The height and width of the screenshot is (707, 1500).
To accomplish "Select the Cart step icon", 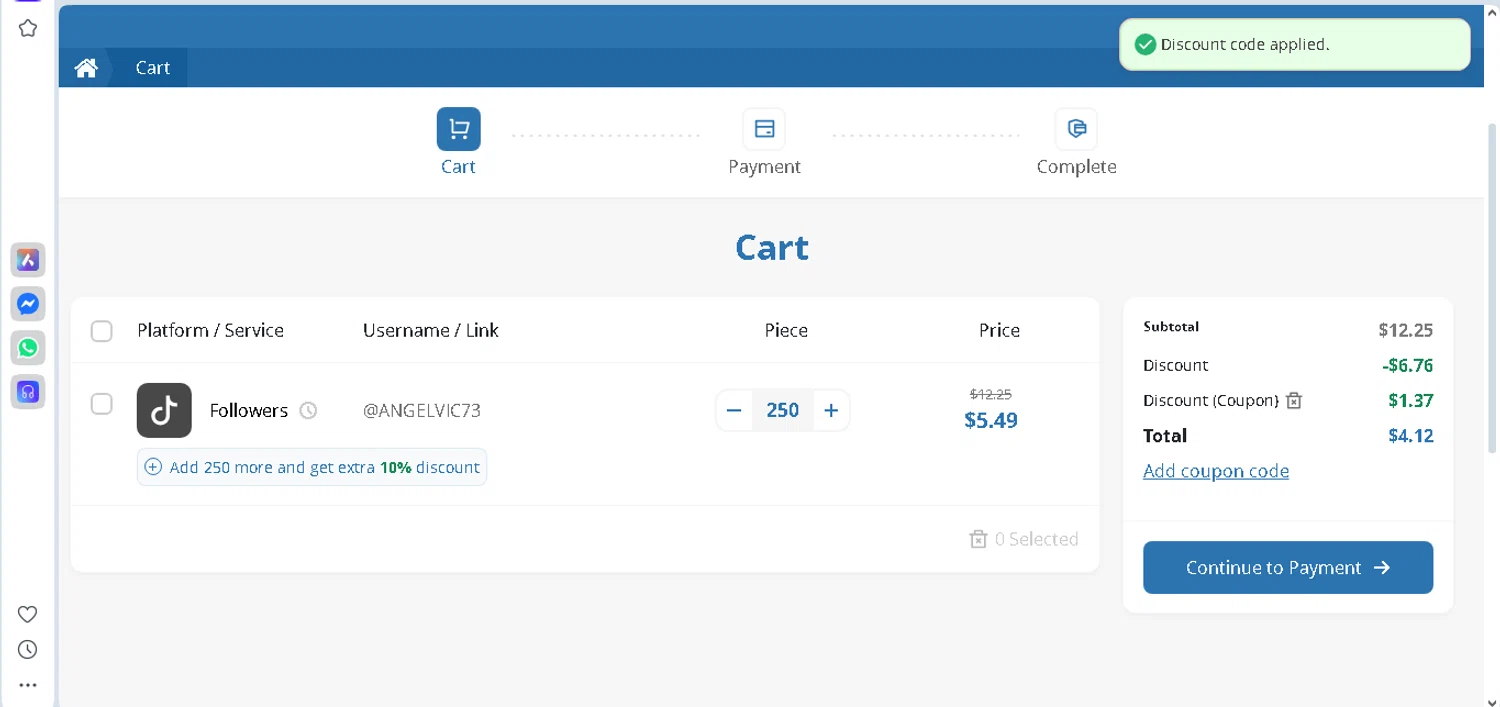I will [x=459, y=129].
